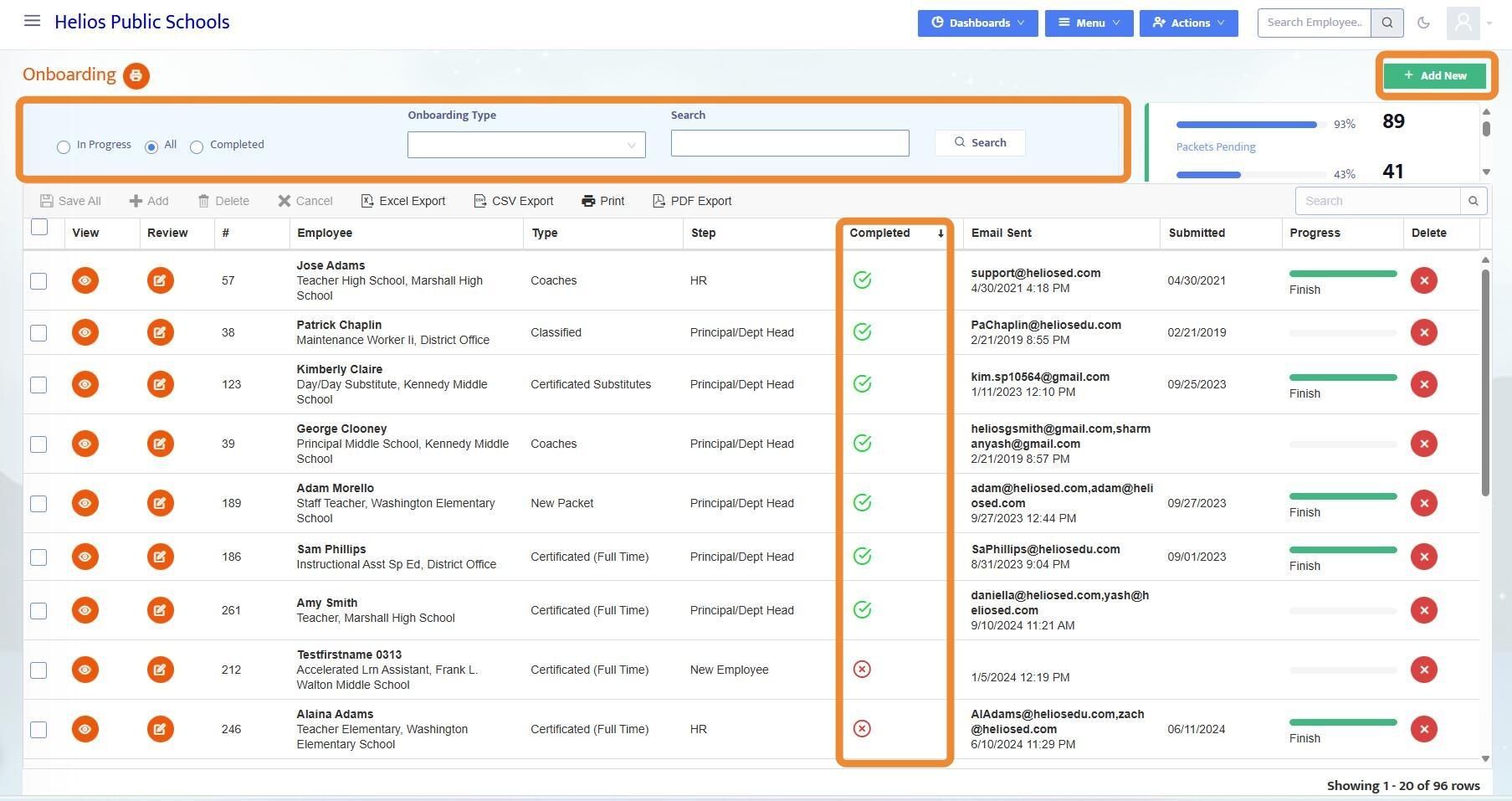
Task: Select the Completed radio button
Action: (x=197, y=147)
